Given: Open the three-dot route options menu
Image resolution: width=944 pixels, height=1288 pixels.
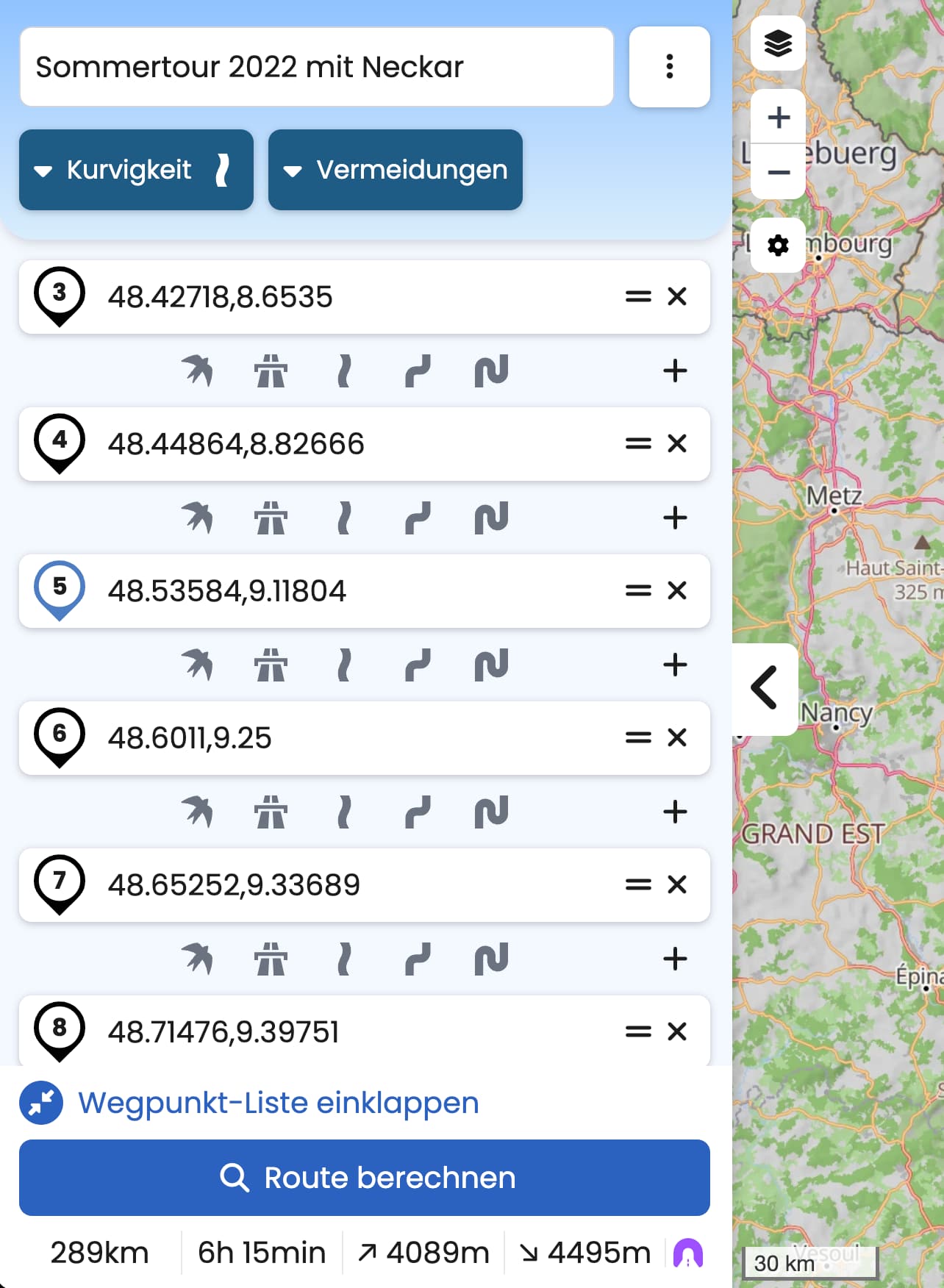Looking at the screenshot, I should tap(669, 67).
